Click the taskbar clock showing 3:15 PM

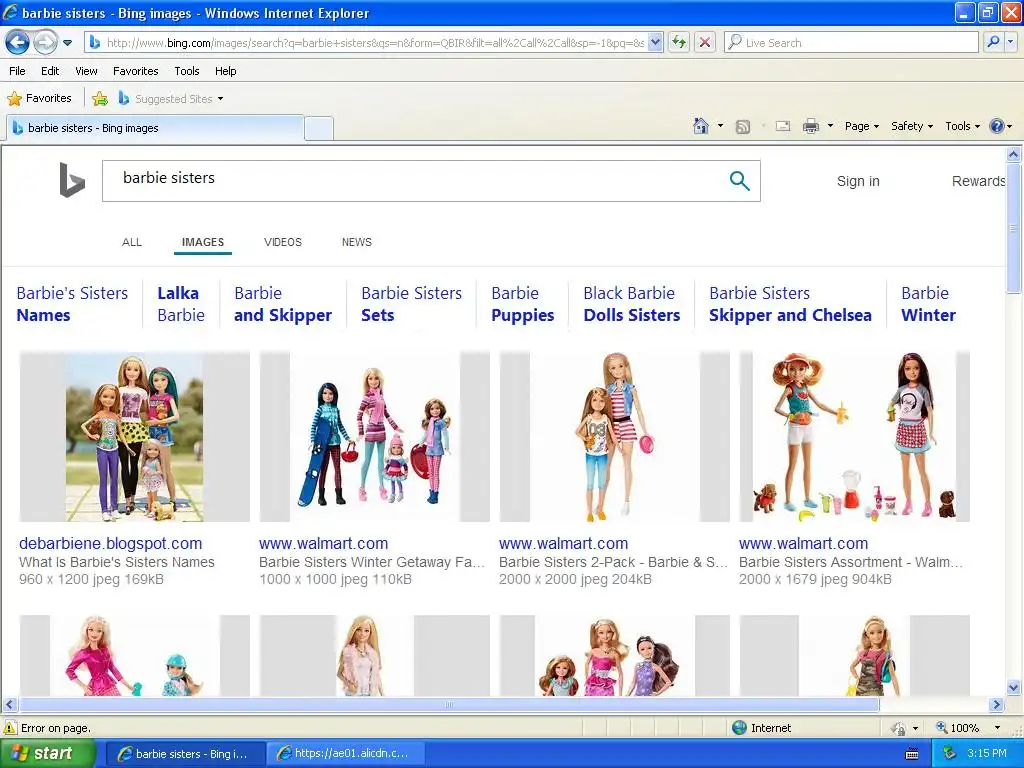click(987, 753)
